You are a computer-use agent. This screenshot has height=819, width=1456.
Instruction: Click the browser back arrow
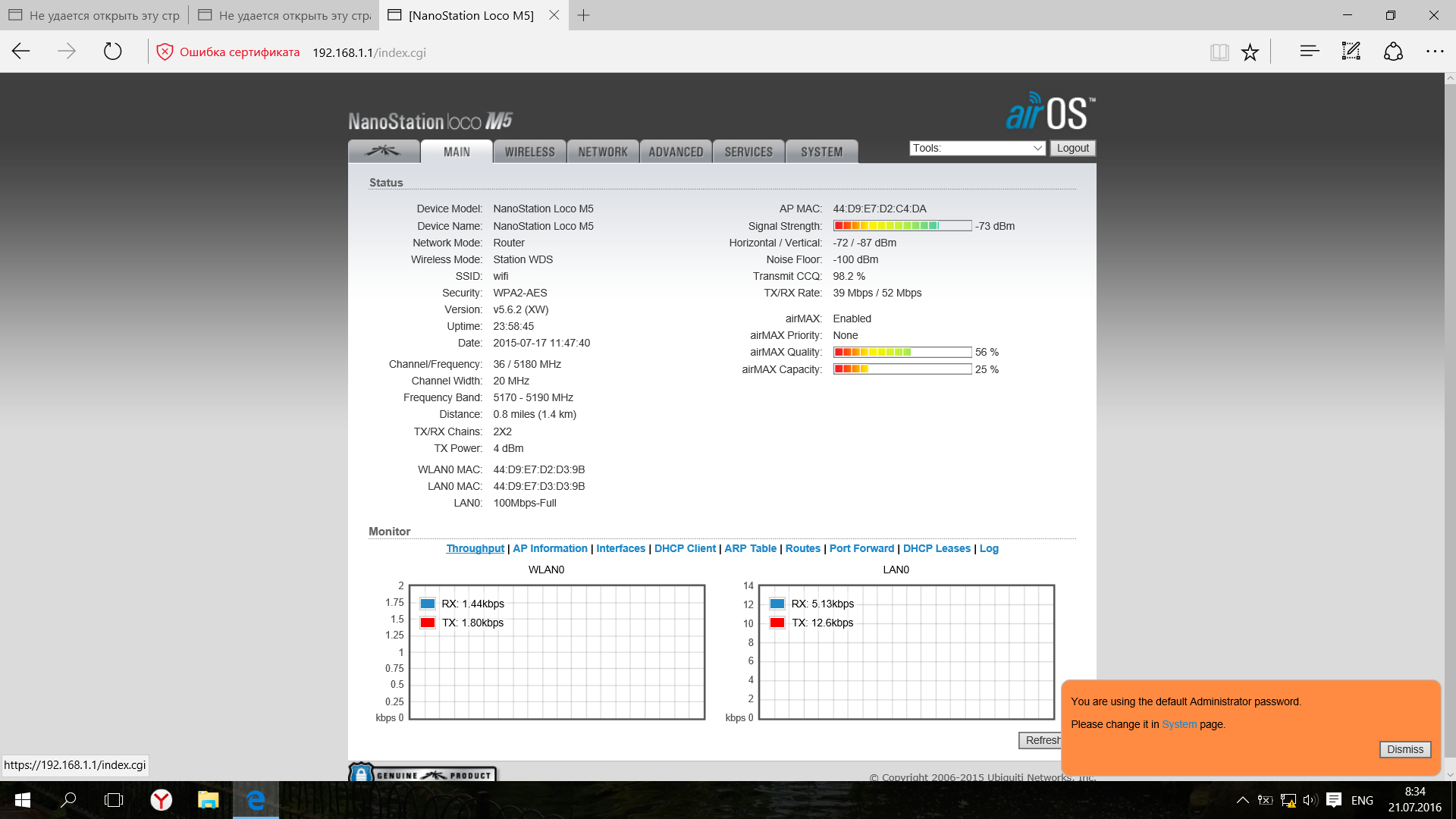click(21, 52)
